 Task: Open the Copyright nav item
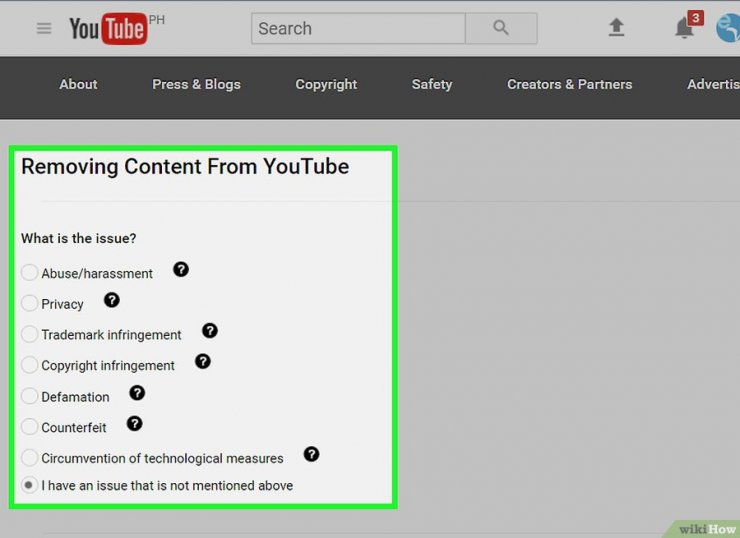(x=326, y=84)
